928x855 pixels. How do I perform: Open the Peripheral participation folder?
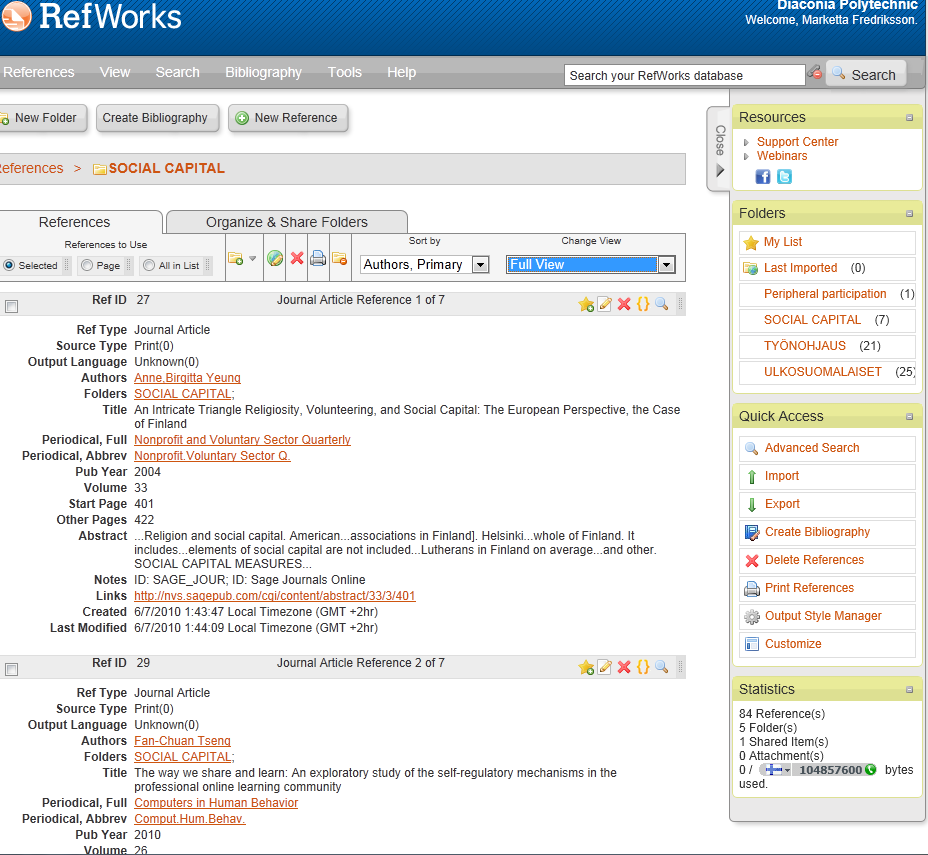825,294
